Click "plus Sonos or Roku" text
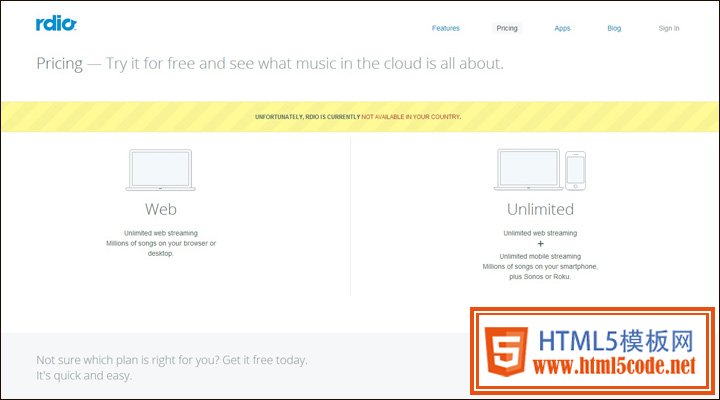Viewport: 720px width, 400px height. click(540, 276)
